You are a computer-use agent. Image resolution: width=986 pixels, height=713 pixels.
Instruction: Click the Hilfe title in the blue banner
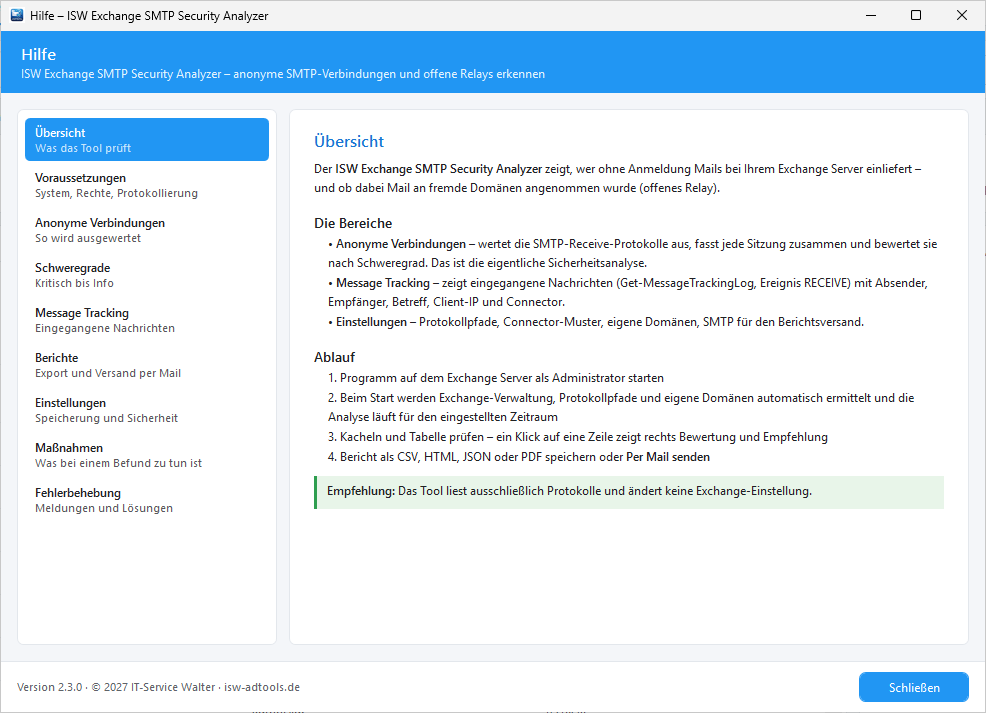tap(38, 55)
